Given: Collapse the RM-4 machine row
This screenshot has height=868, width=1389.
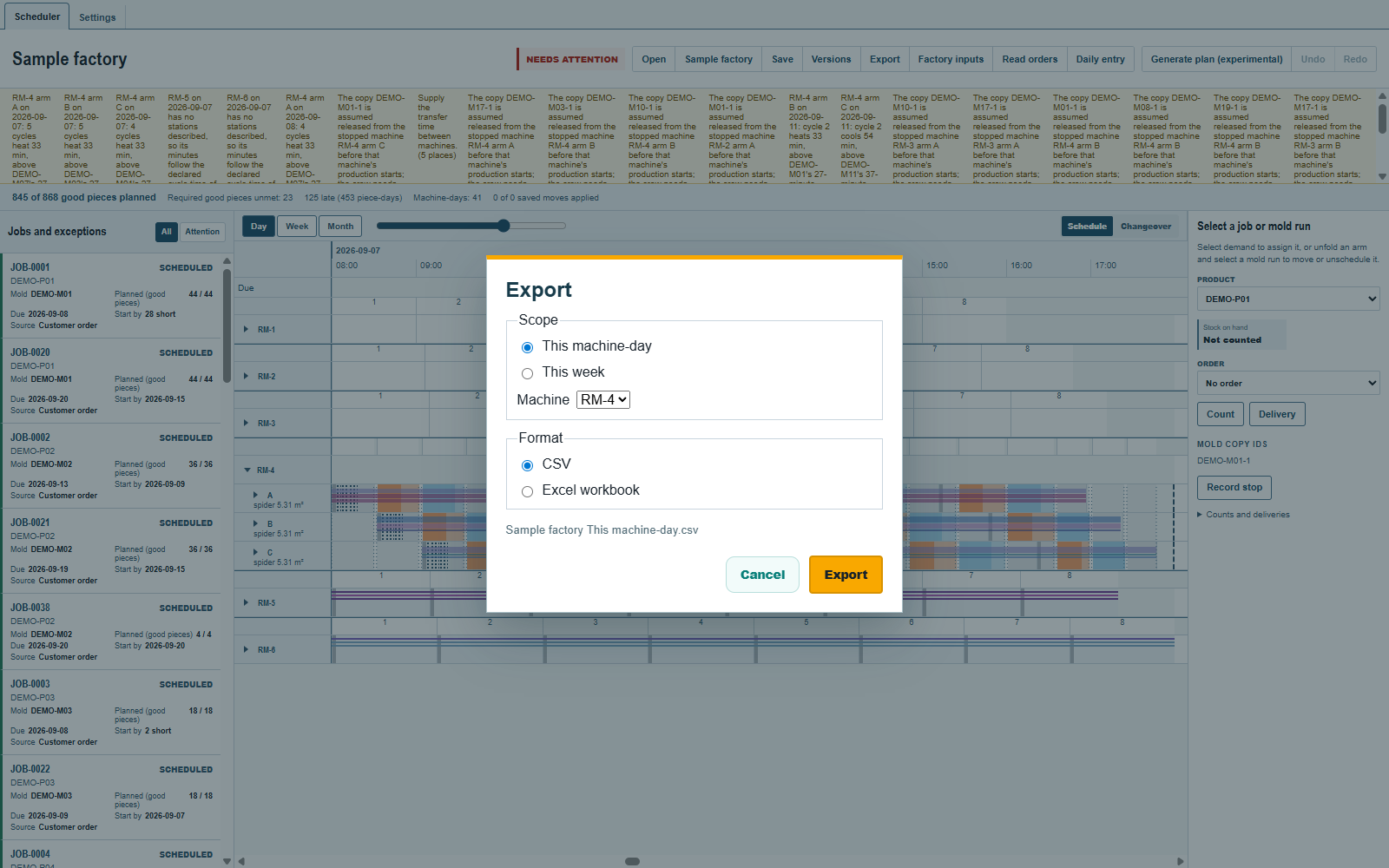Looking at the screenshot, I should [x=247, y=470].
